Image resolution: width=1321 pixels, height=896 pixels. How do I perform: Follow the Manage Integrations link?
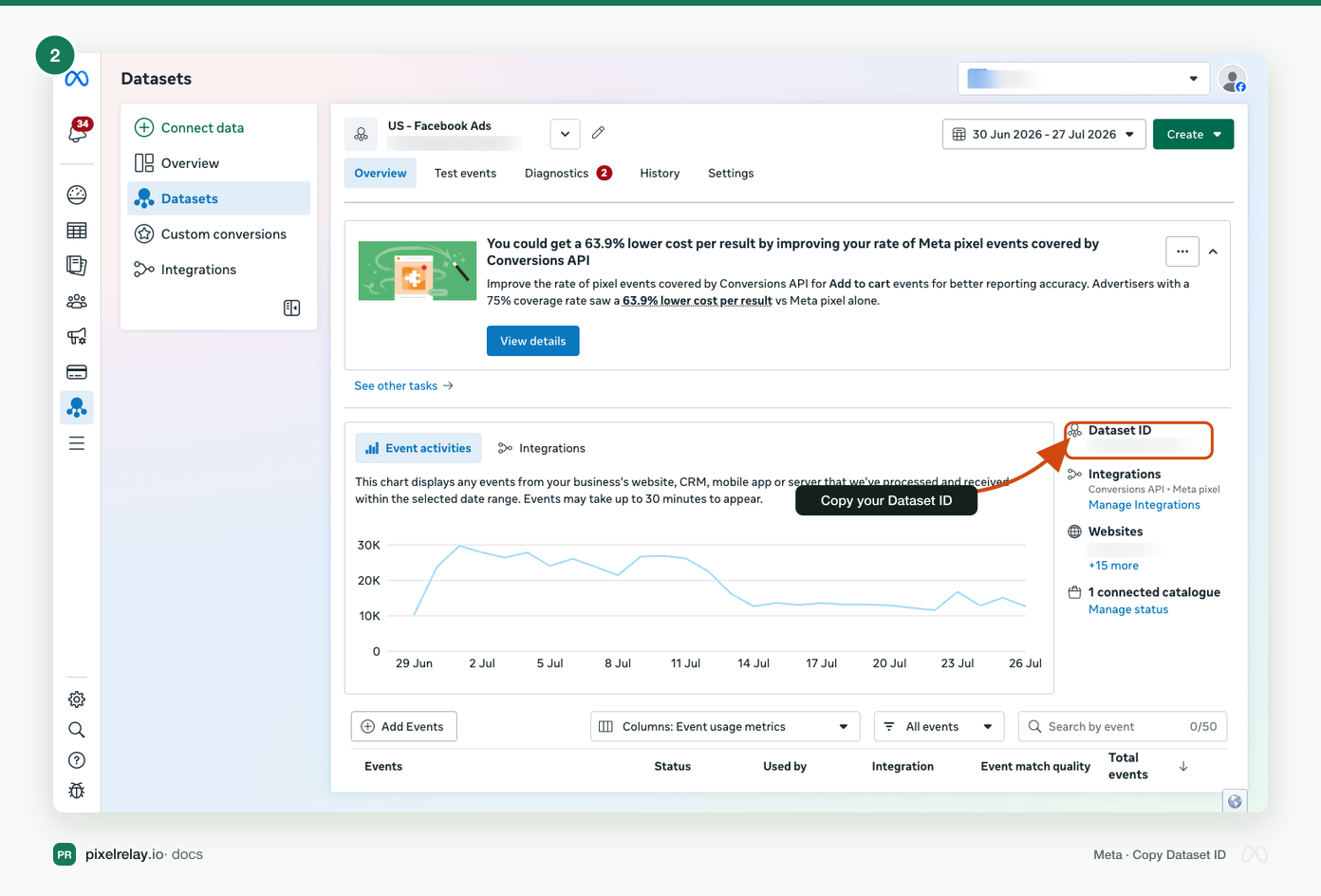pyautogui.click(x=1144, y=505)
